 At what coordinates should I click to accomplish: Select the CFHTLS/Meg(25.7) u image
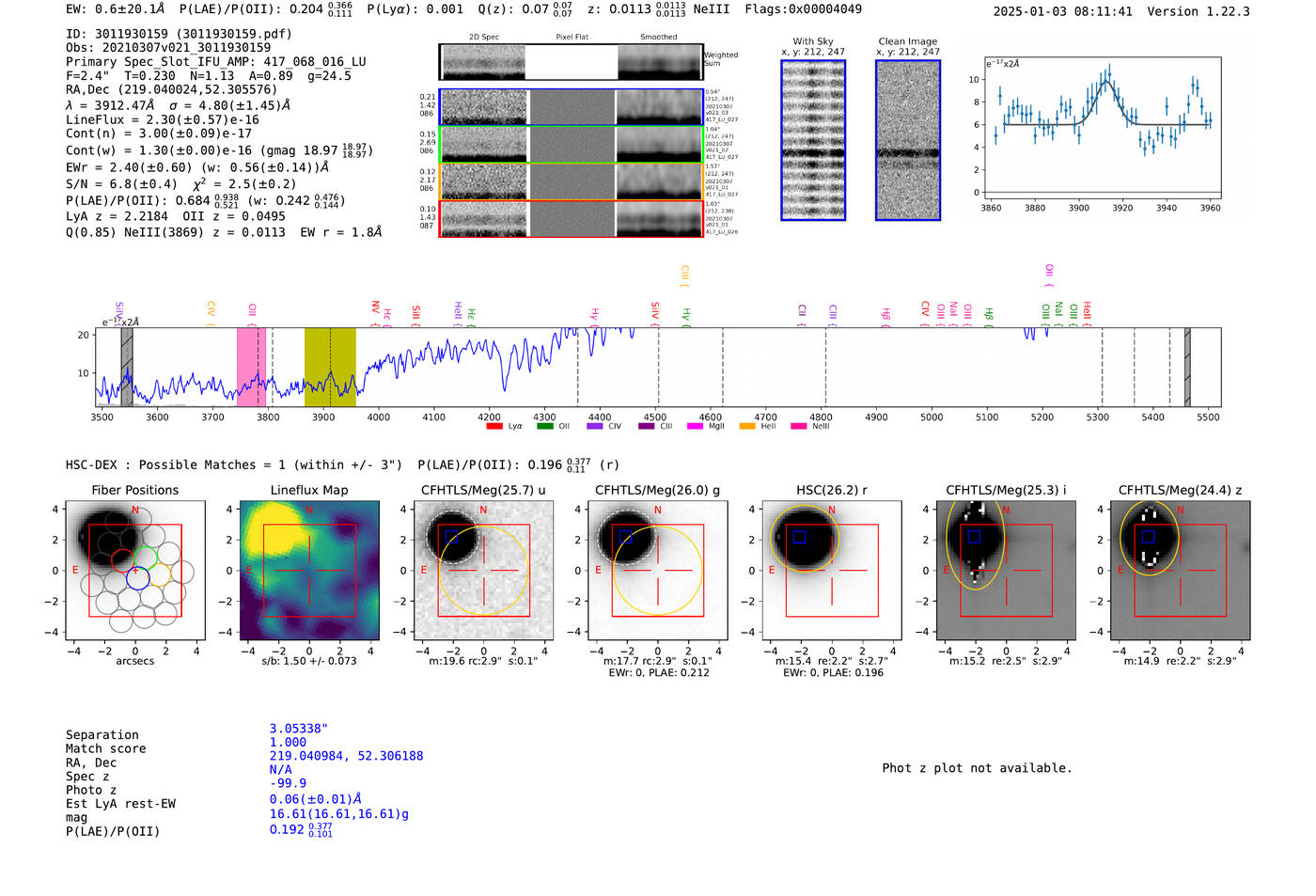point(484,571)
